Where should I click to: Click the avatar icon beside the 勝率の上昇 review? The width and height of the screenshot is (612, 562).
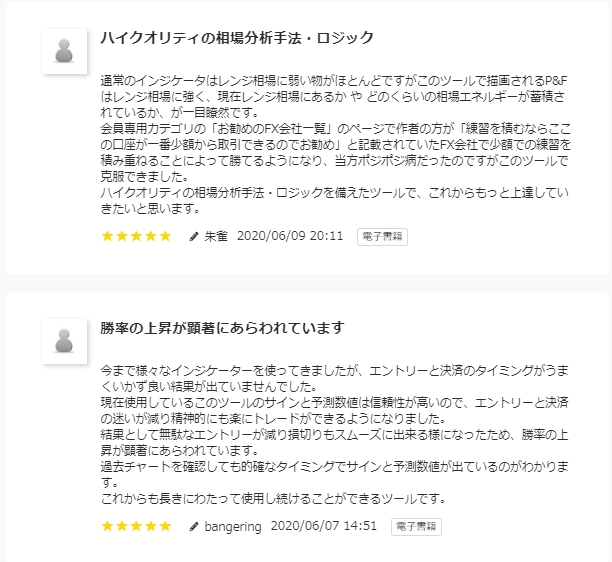point(64,341)
